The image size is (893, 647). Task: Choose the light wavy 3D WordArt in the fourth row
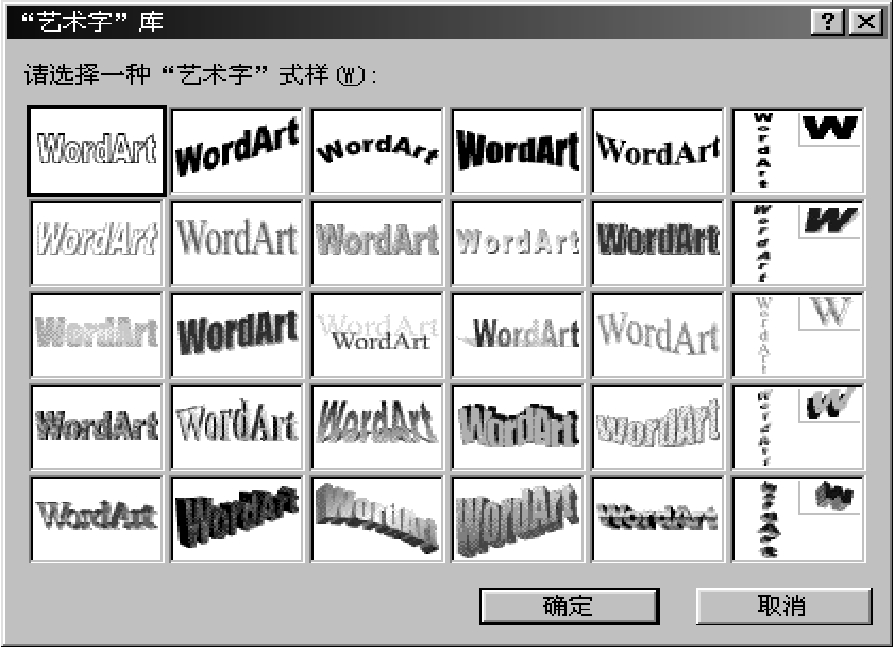[658, 427]
